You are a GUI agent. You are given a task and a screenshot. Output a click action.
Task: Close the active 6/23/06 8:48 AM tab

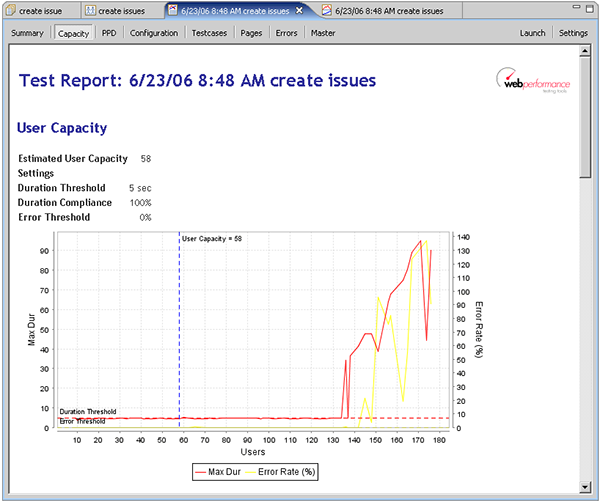[x=300, y=11]
